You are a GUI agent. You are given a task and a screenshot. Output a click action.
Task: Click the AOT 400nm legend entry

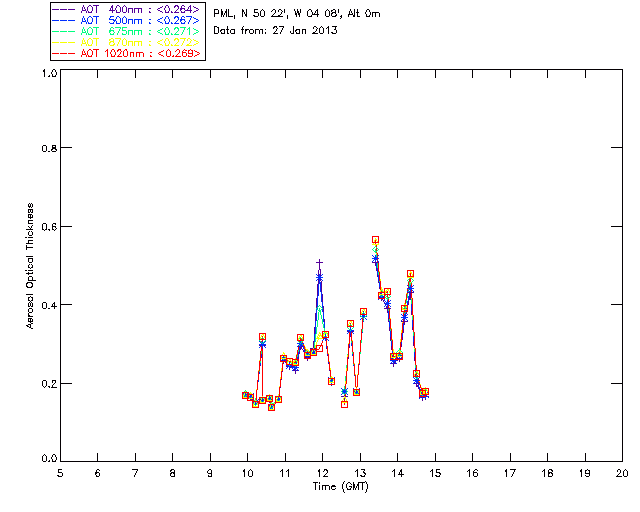coord(127,9)
